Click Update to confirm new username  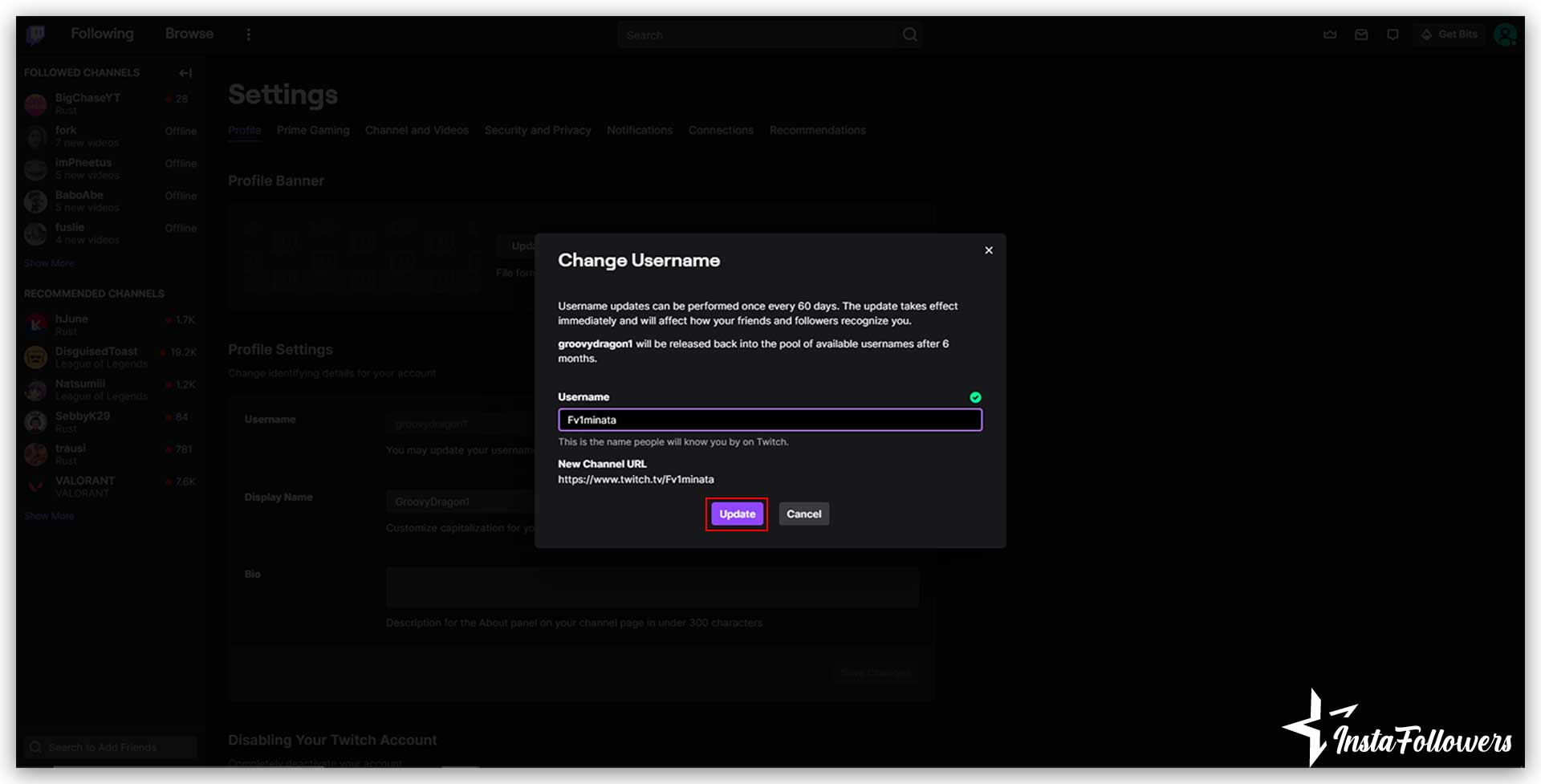737,514
